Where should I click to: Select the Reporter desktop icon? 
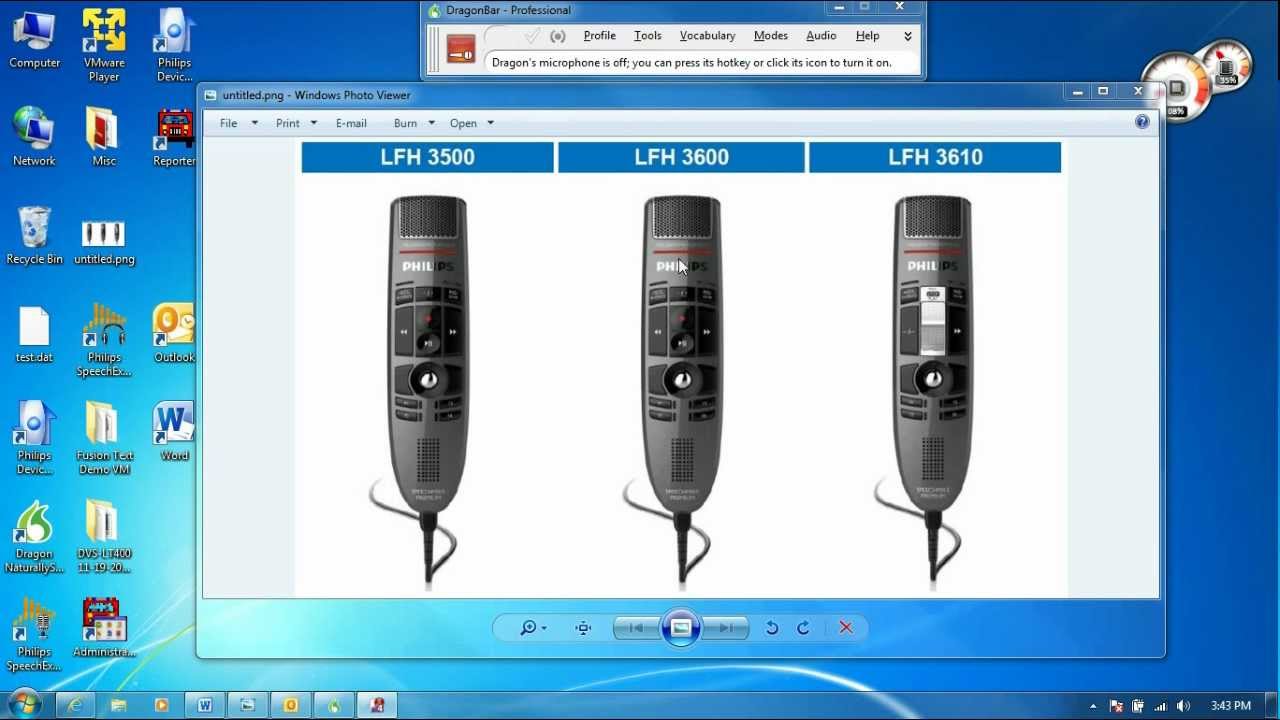pyautogui.click(x=174, y=137)
